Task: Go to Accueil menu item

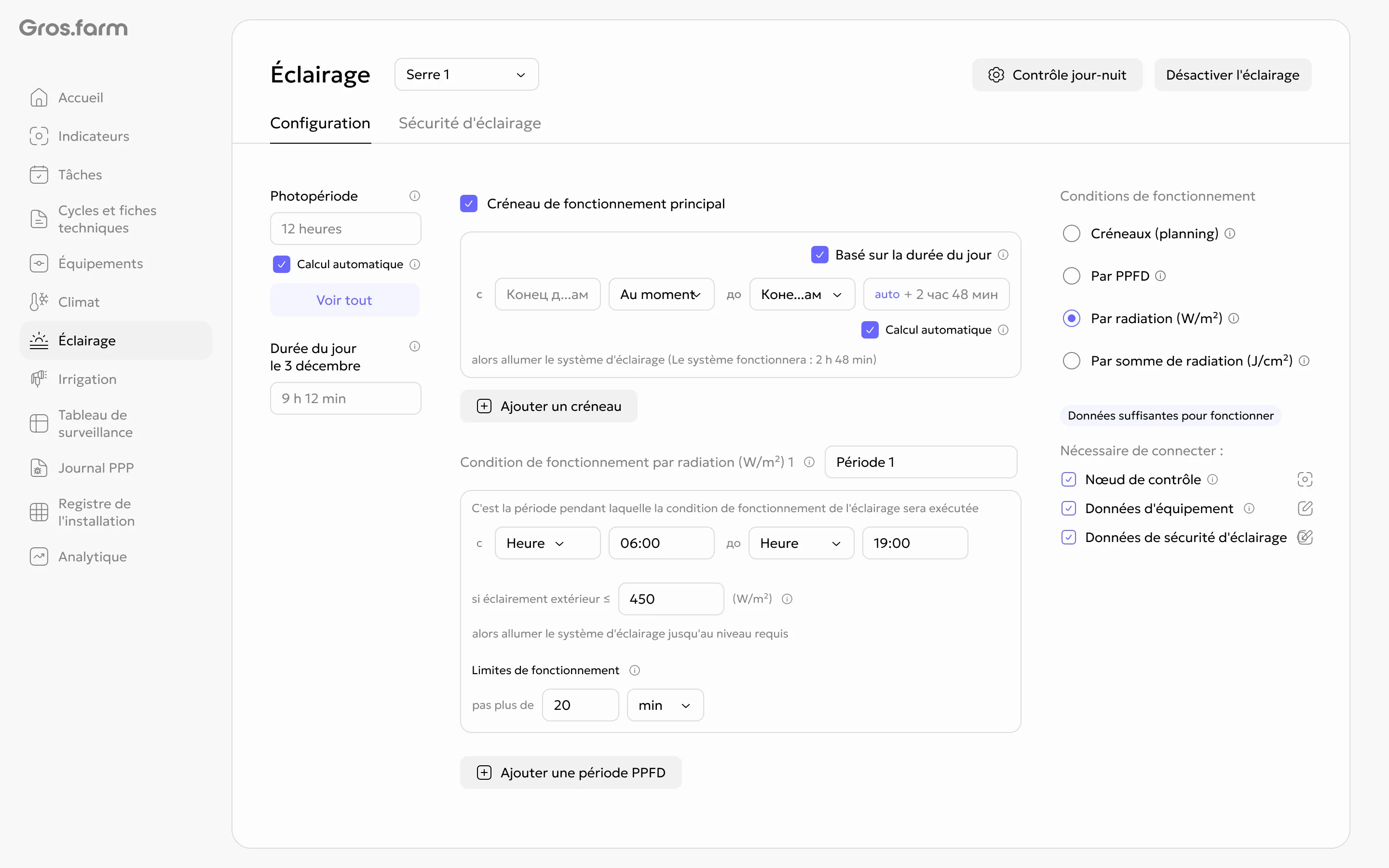Action: pos(115,97)
